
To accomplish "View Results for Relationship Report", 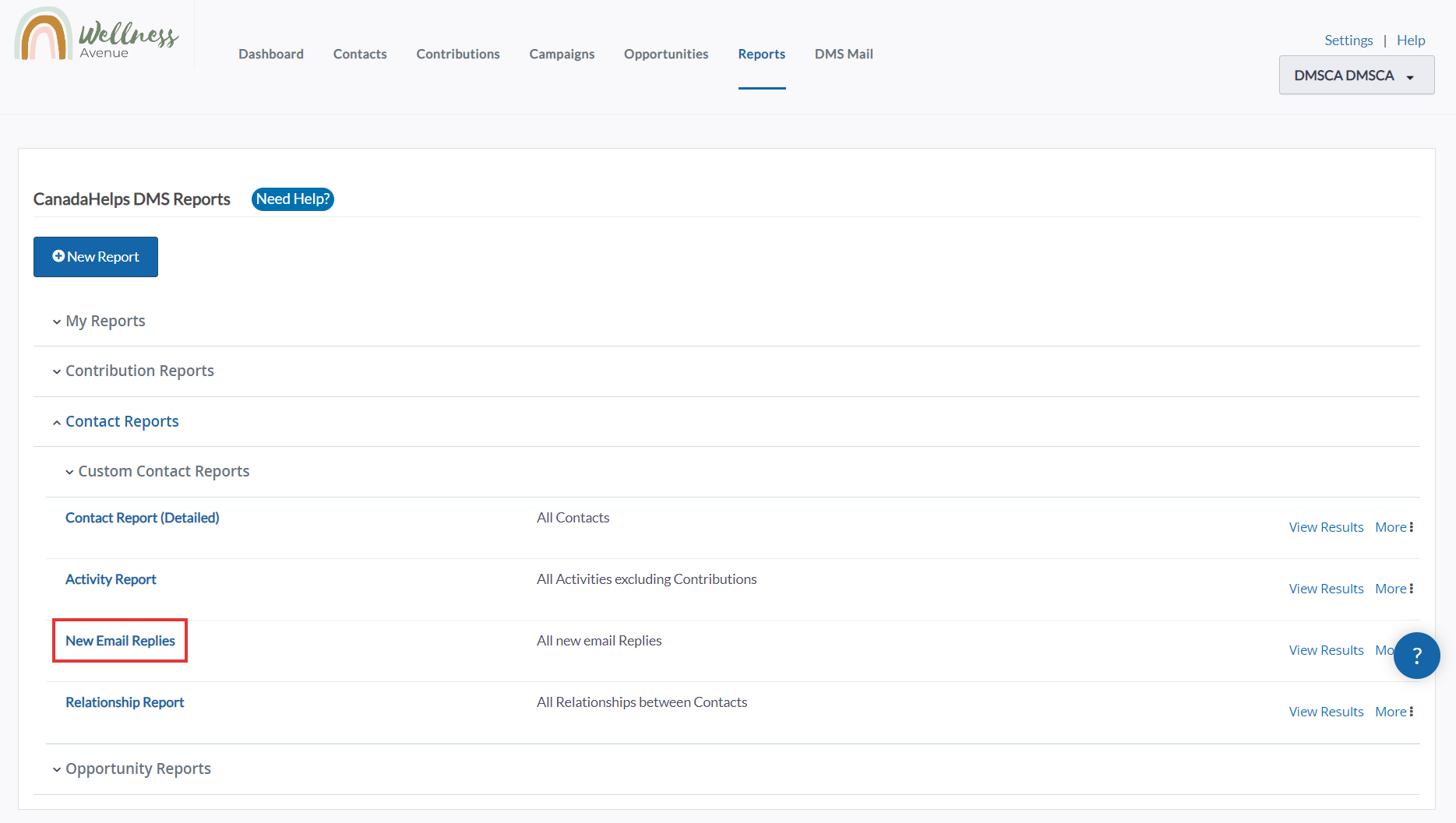I will [1326, 712].
